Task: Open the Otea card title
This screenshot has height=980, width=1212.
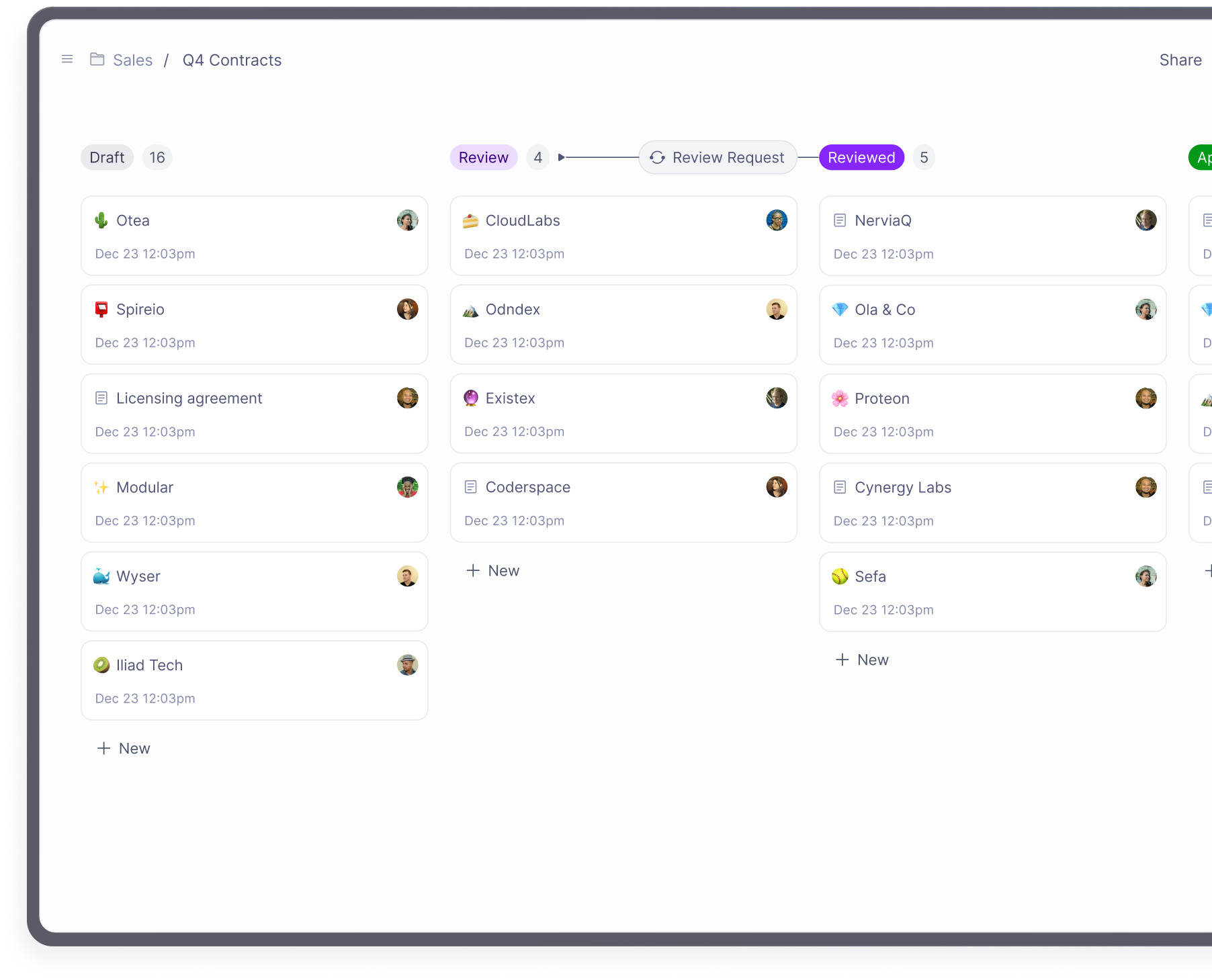Action: [133, 220]
